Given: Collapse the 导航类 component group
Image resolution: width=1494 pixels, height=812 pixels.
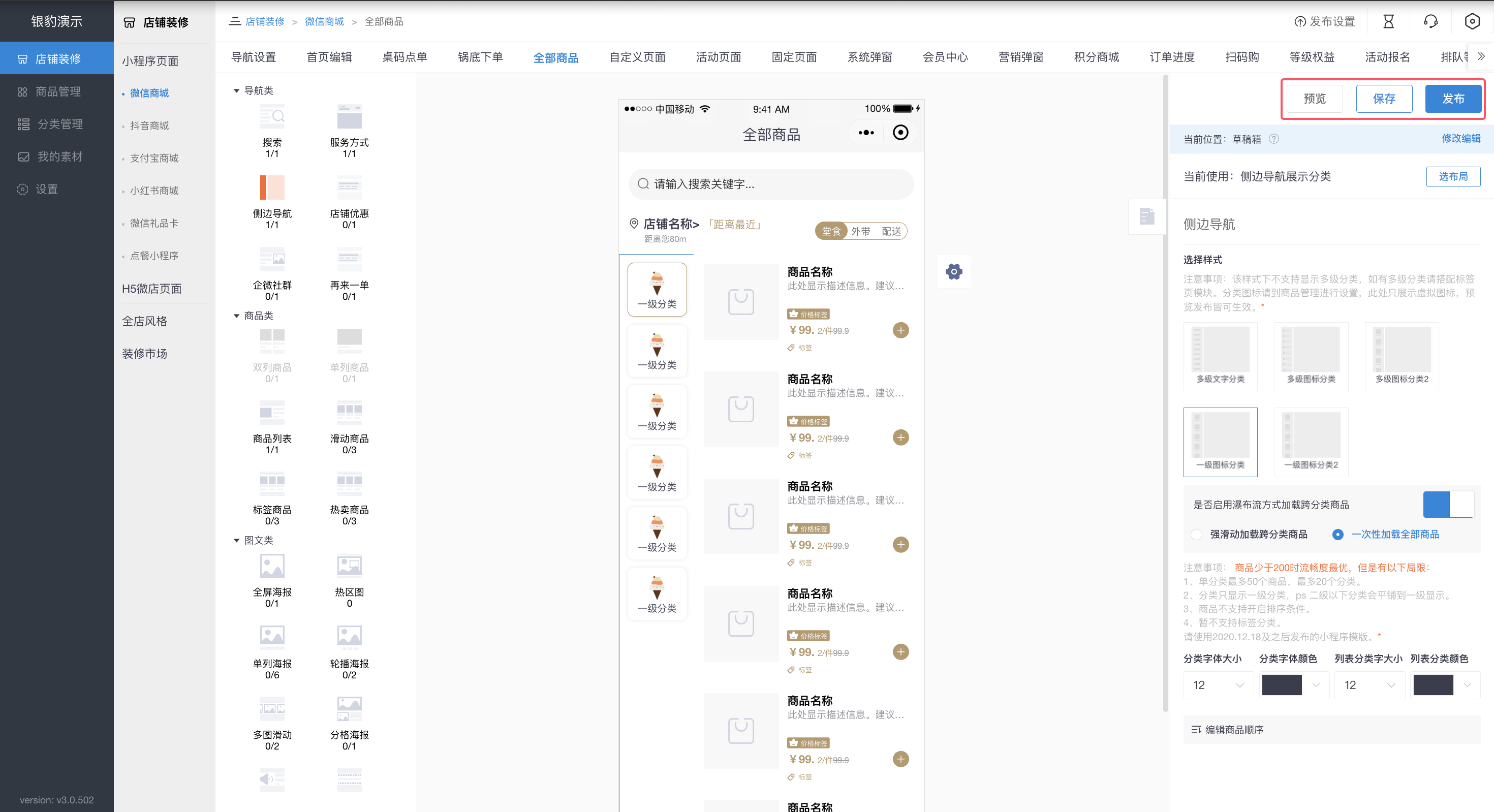Looking at the screenshot, I should tap(236, 91).
